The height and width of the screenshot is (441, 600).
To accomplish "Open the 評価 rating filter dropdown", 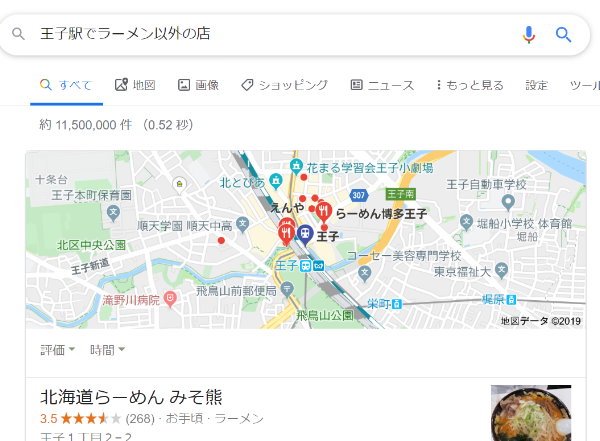I will coord(57,350).
